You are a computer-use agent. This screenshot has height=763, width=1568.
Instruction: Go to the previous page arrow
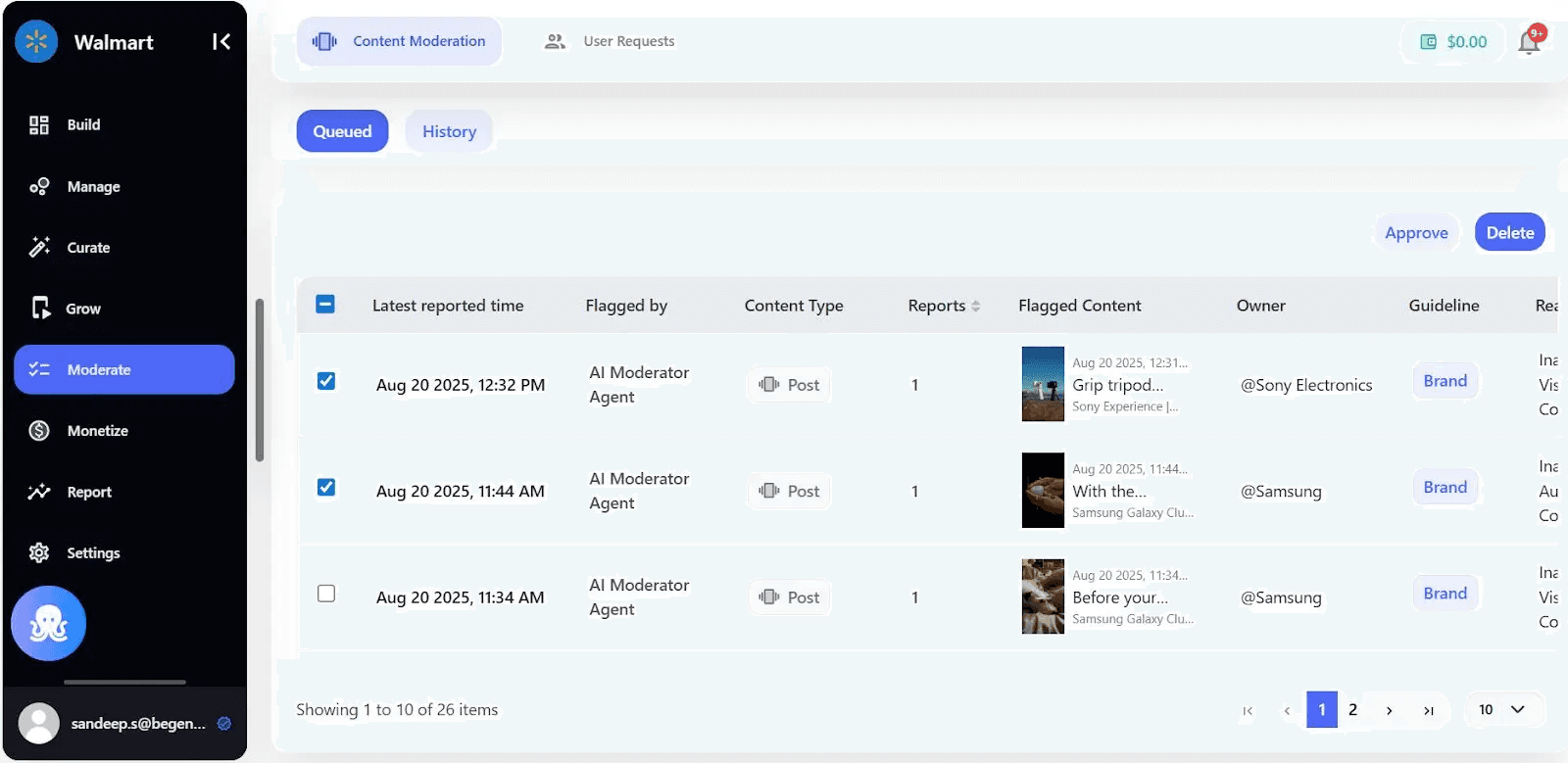click(1287, 711)
